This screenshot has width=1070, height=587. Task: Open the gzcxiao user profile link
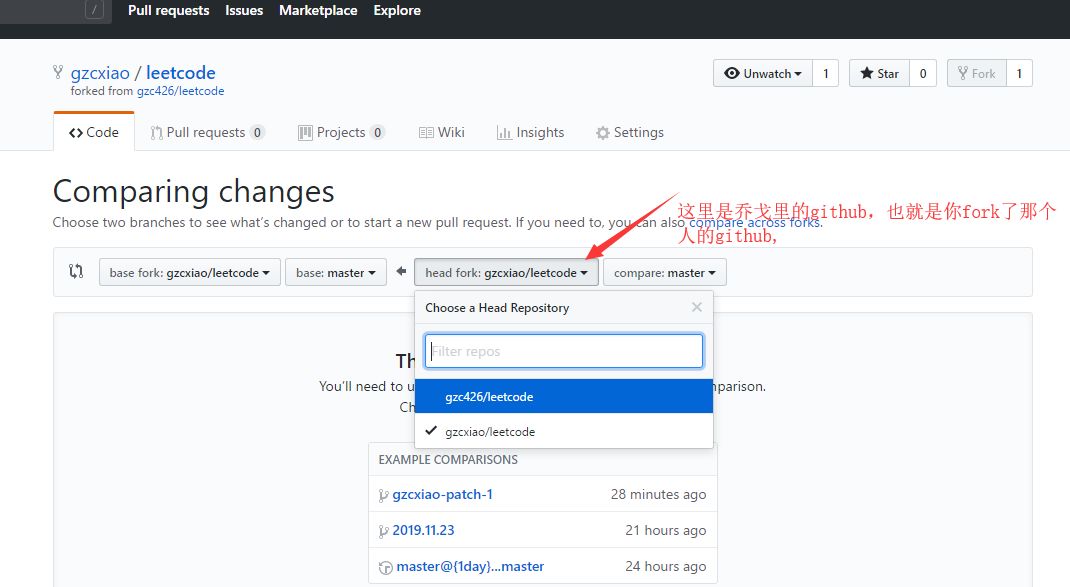pos(100,72)
